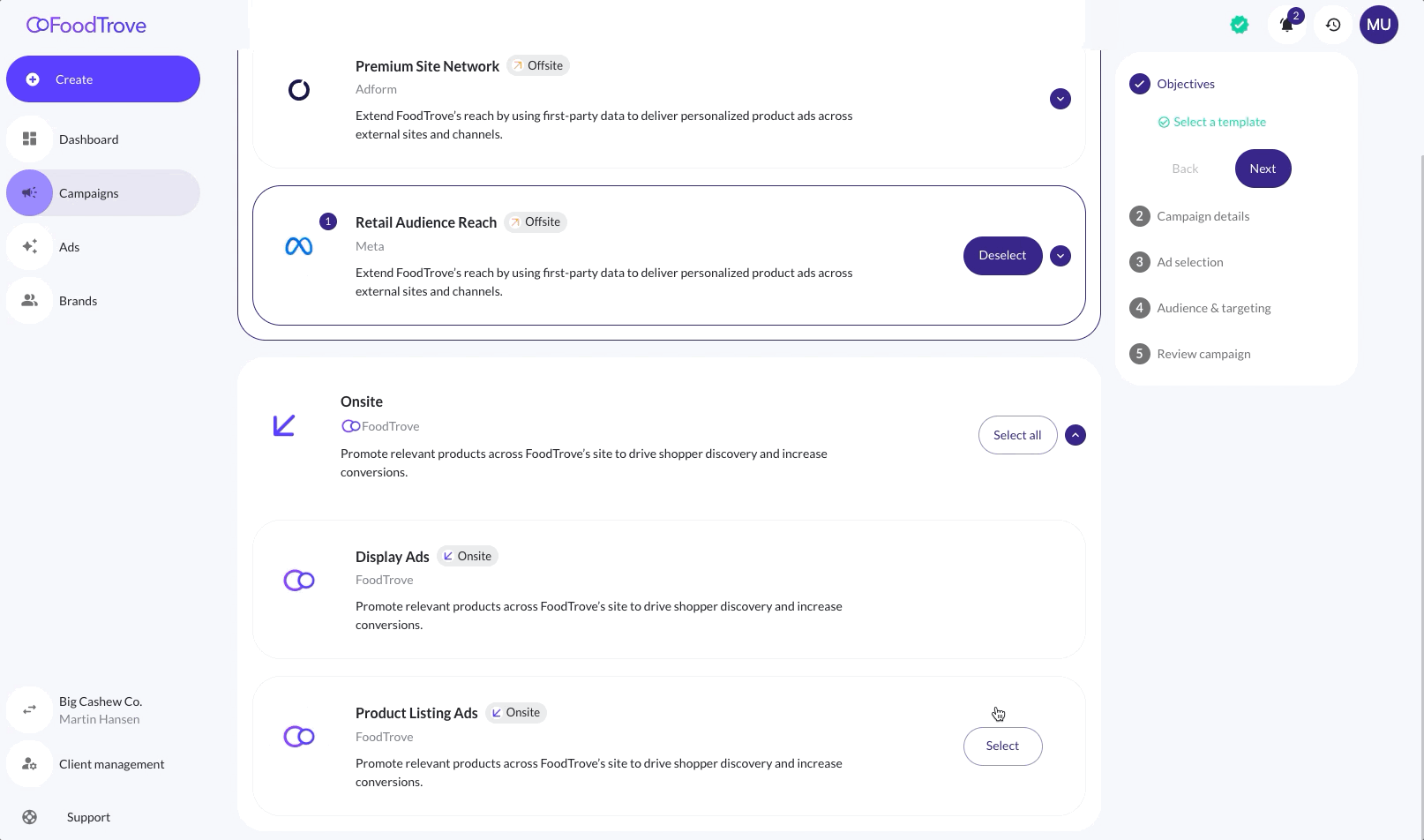
Task: Select all Onsite templates
Action: (x=1017, y=435)
